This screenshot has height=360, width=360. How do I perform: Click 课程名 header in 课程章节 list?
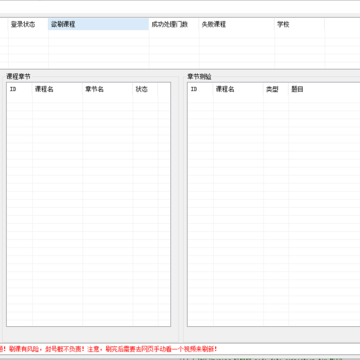(57, 89)
